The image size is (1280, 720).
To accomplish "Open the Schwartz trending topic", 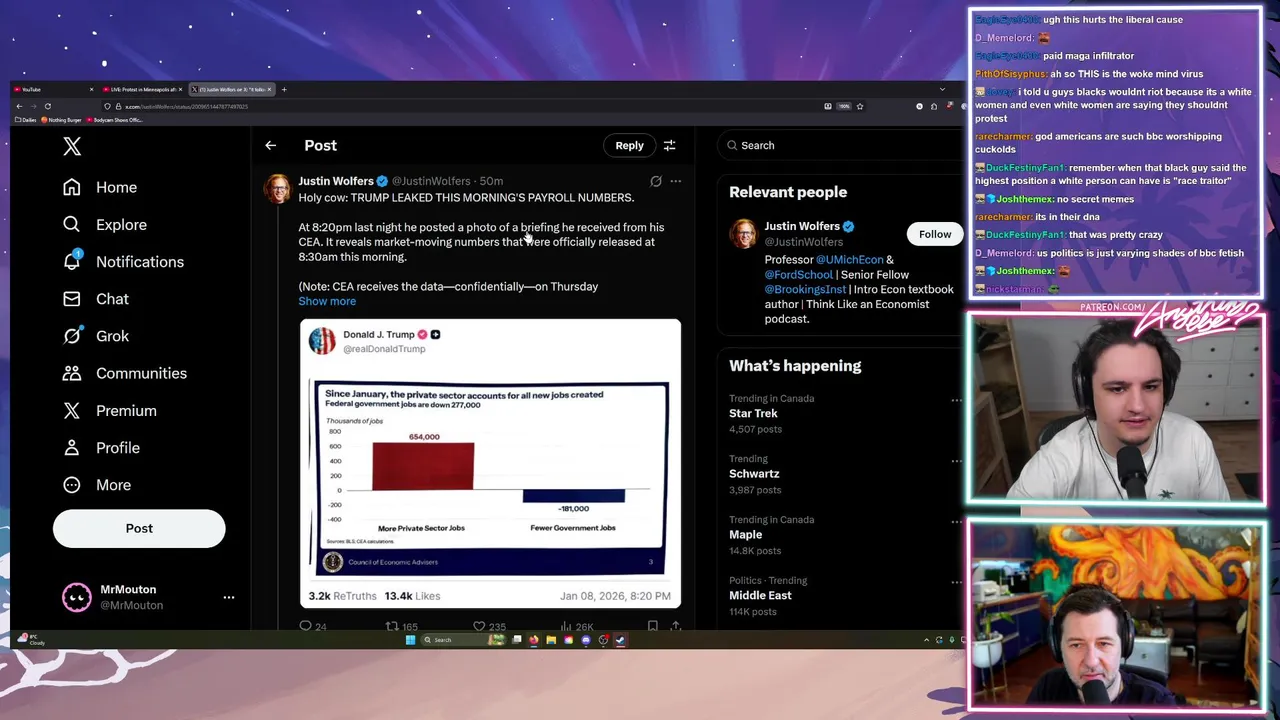I will pos(754,474).
